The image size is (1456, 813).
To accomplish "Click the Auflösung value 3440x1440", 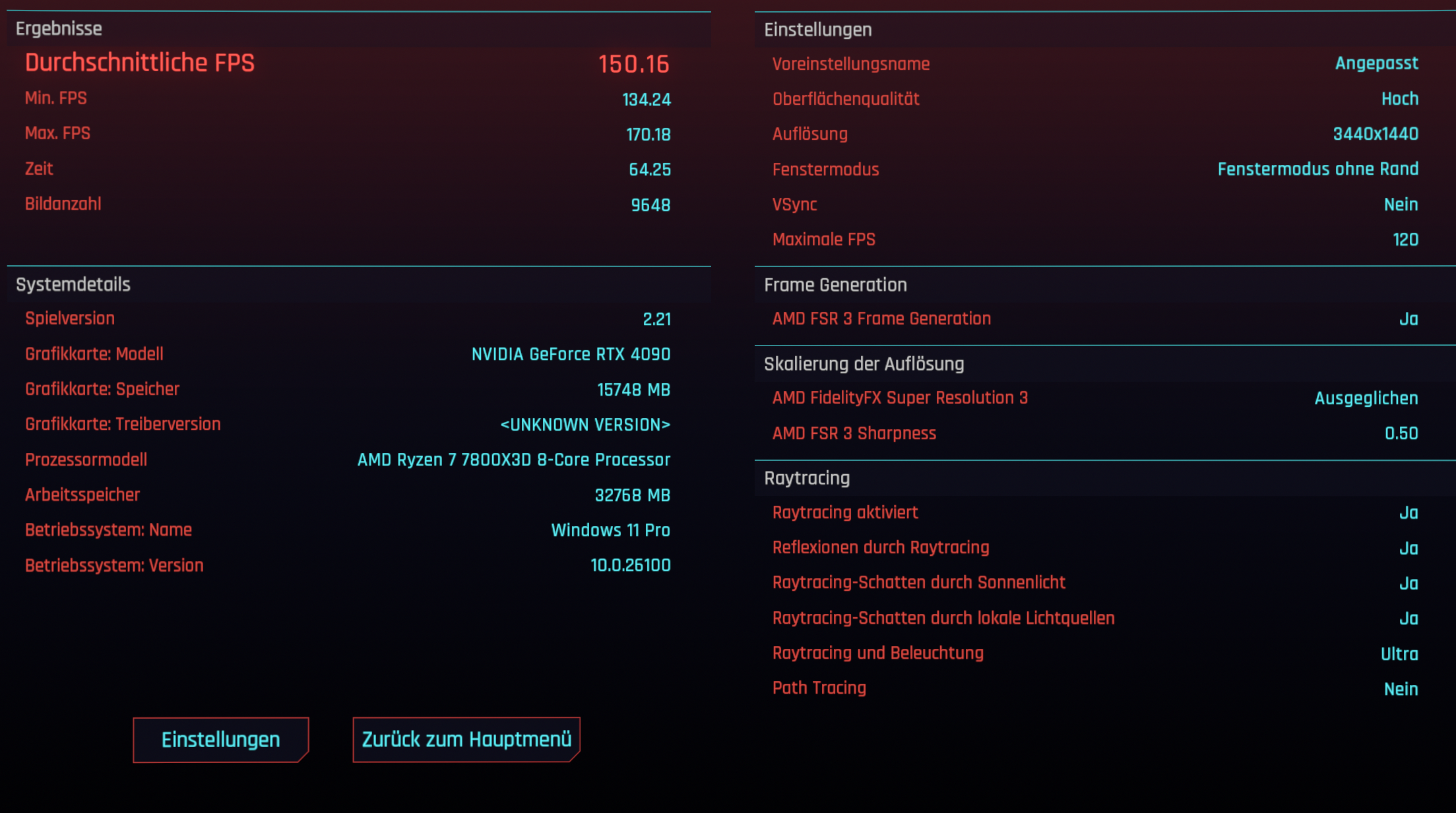I will 1375,135.
